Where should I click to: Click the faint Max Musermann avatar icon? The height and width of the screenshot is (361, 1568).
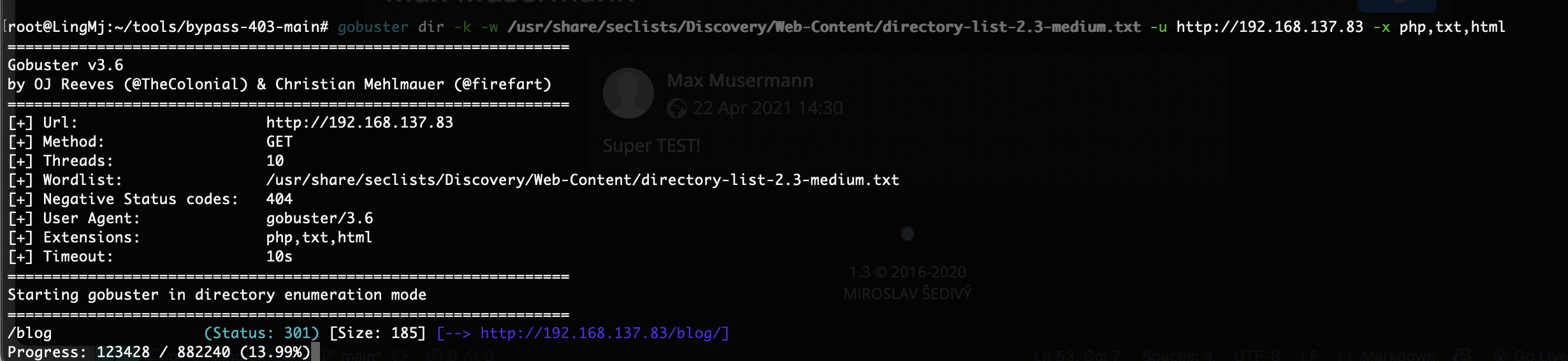pyautogui.click(x=628, y=93)
